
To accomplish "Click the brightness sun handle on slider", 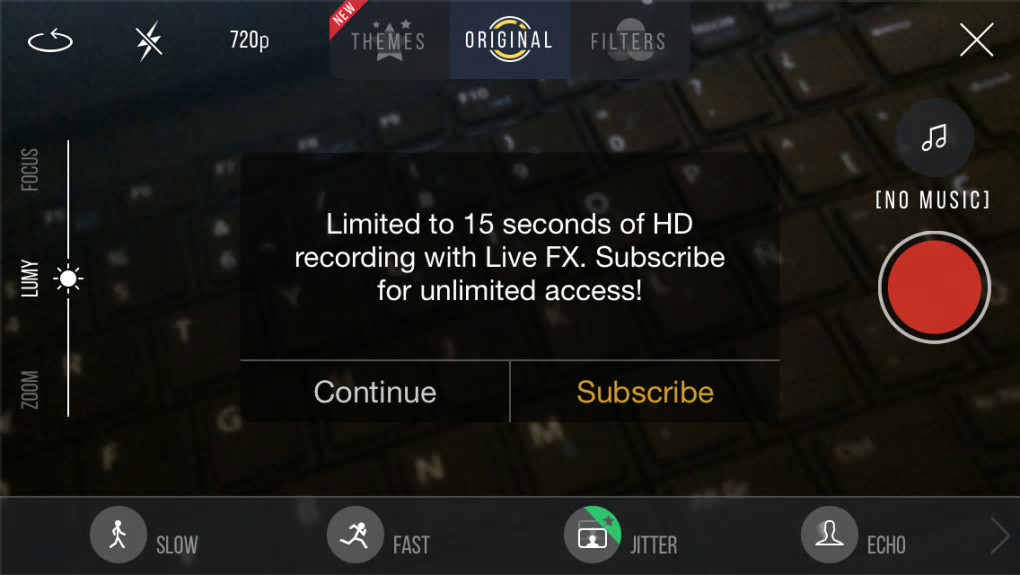I will pyautogui.click(x=68, y=279).
